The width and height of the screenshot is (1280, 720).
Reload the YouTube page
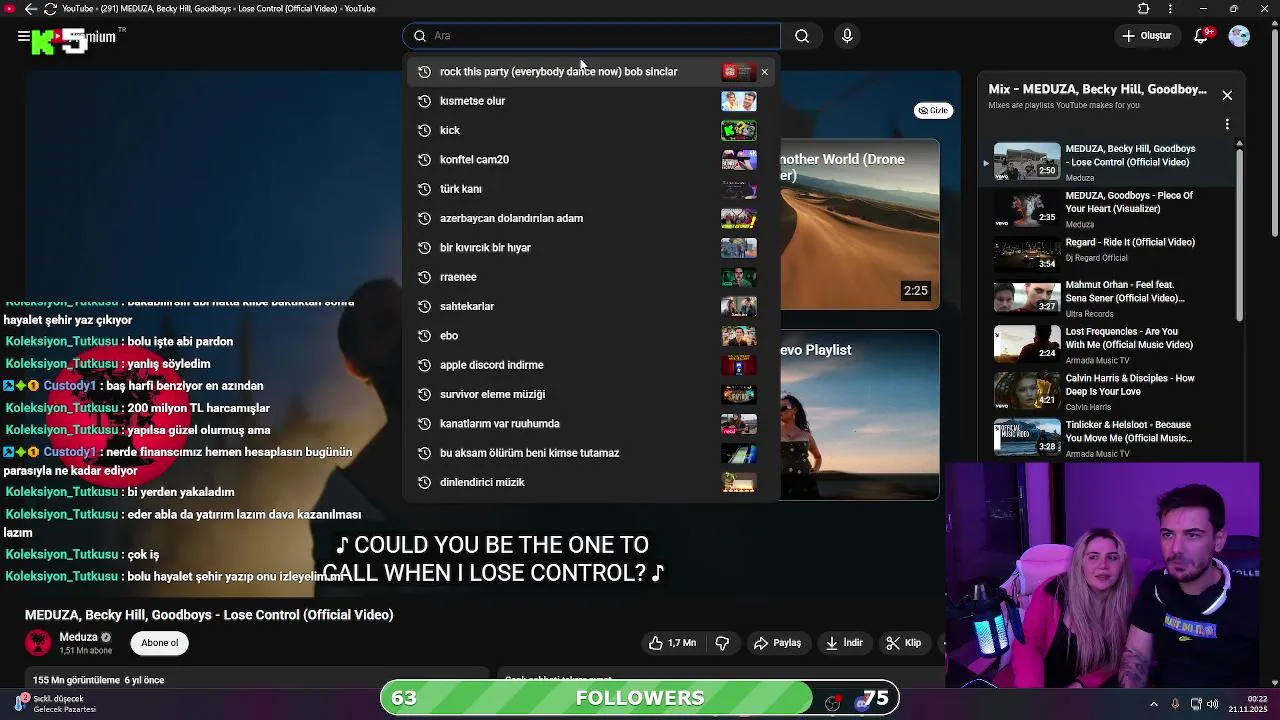click(x=50, y=9)
